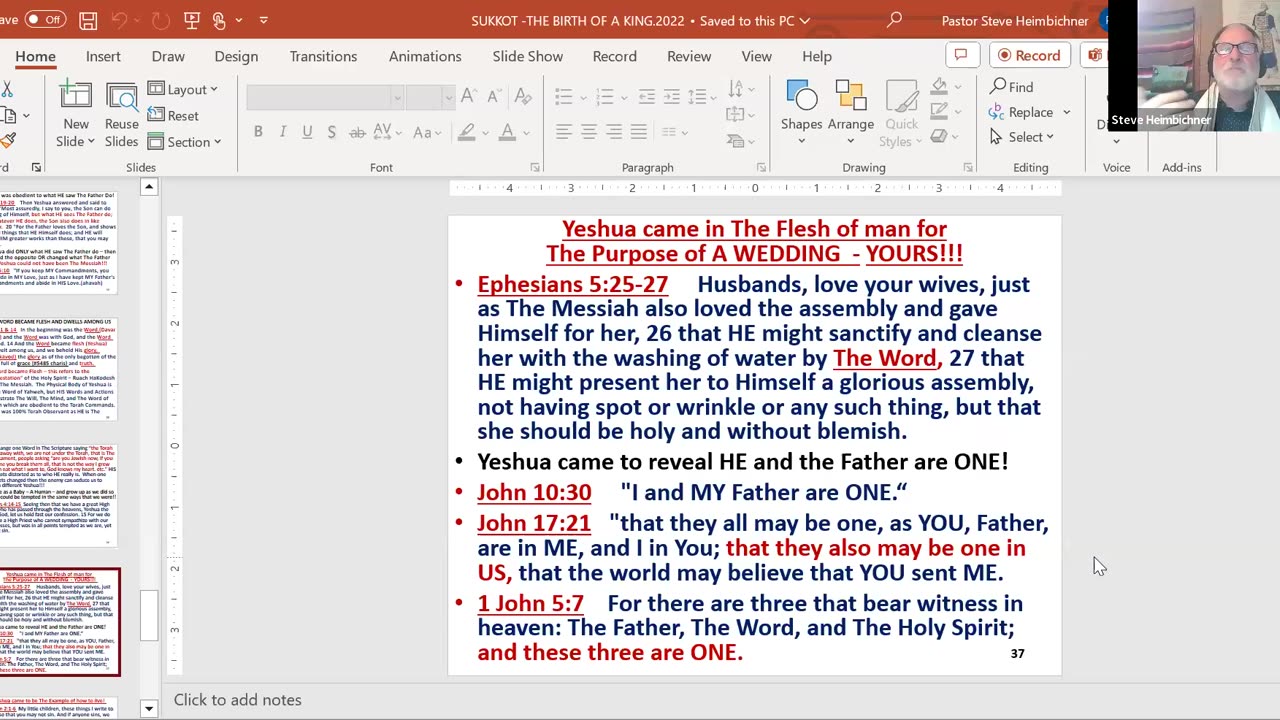The height and width of the screenshot is (720, 1280).
Task: Start presentation from beginning icon
Action: pyautogui.click(x=193, y=20)
